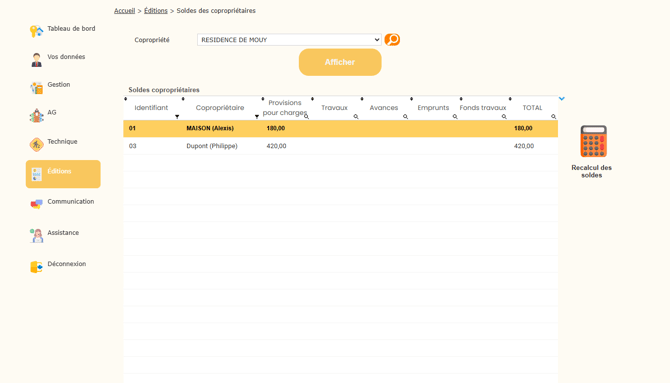Sort by Avances column header
This screenshot has height=383, width=670.
384,108
